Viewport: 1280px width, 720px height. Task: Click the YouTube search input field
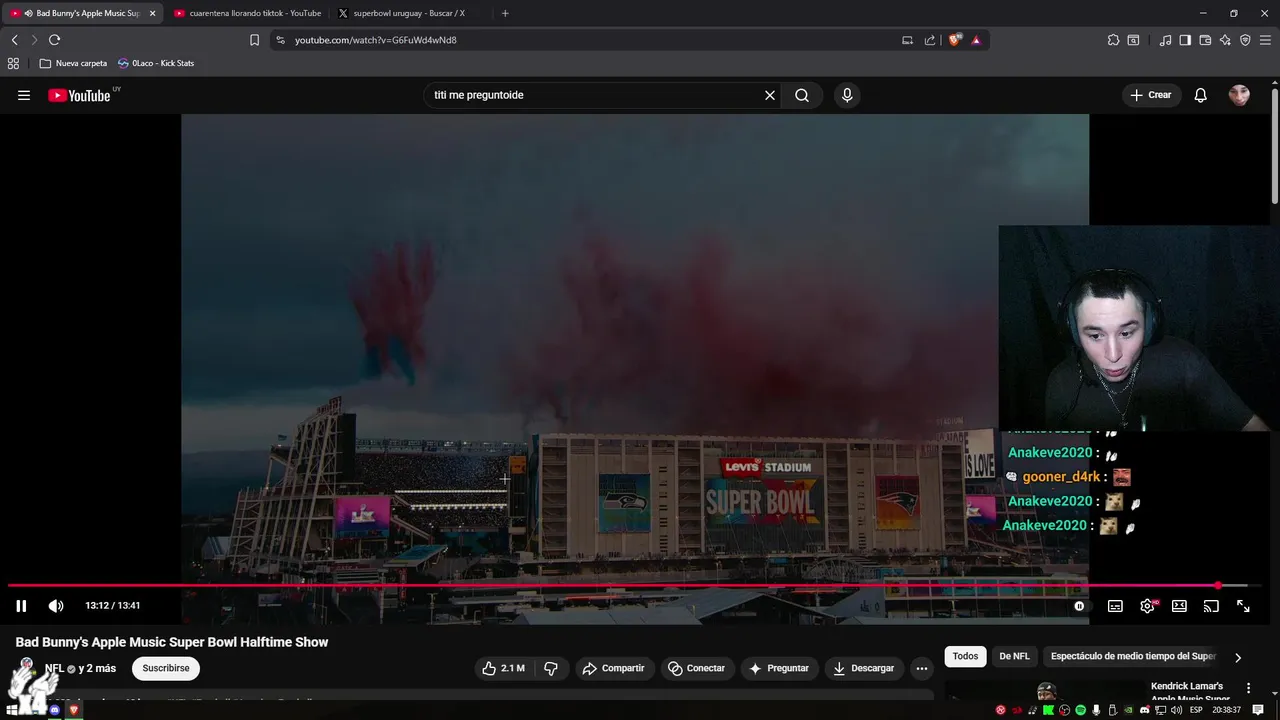[590, 95]
